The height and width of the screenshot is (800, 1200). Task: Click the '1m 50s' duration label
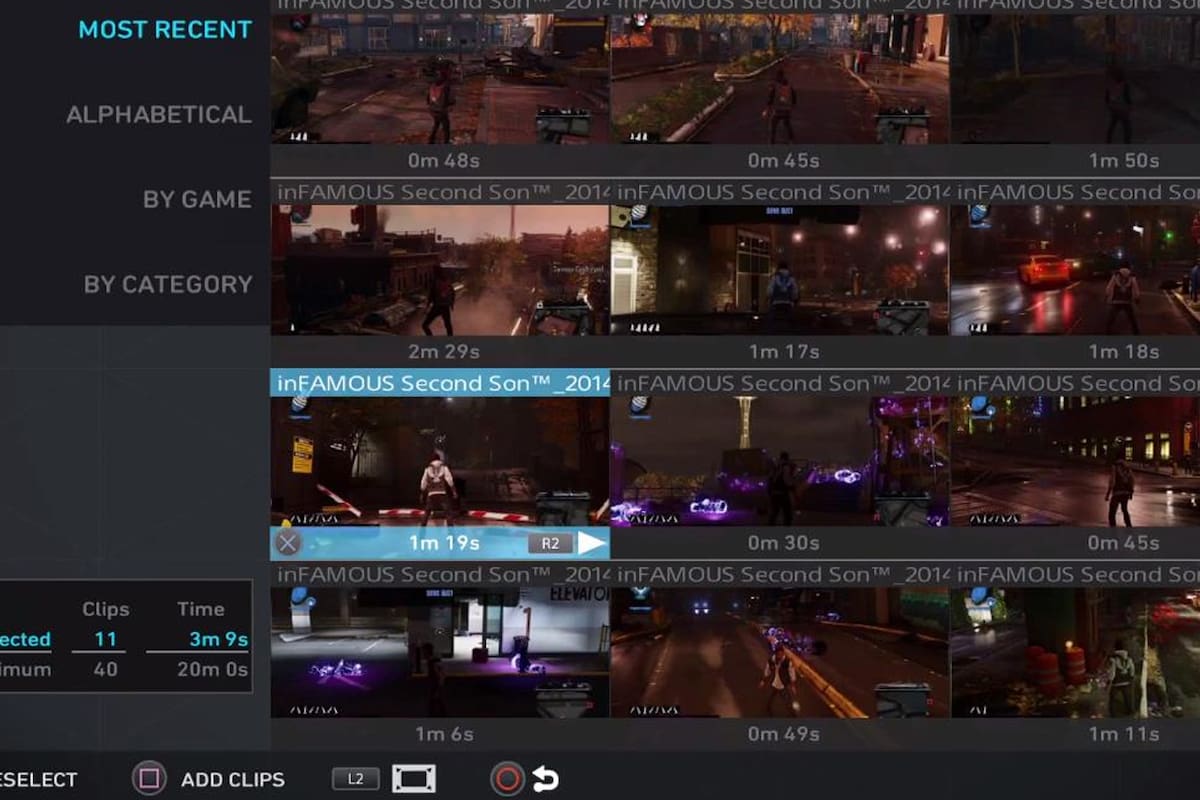pos(1124,160)
